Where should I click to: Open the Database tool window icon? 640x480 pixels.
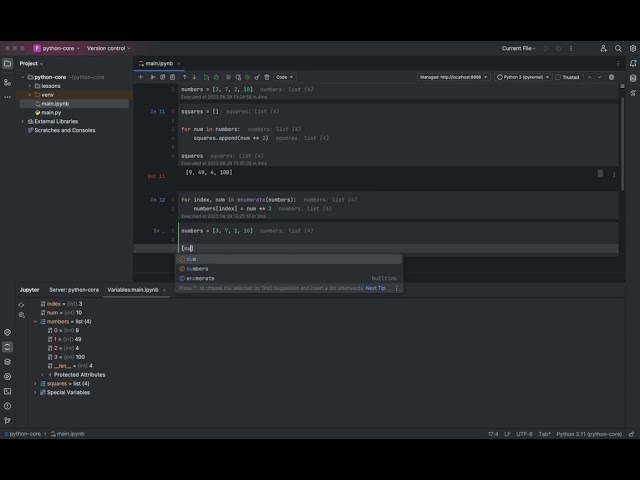pos(633,78)
